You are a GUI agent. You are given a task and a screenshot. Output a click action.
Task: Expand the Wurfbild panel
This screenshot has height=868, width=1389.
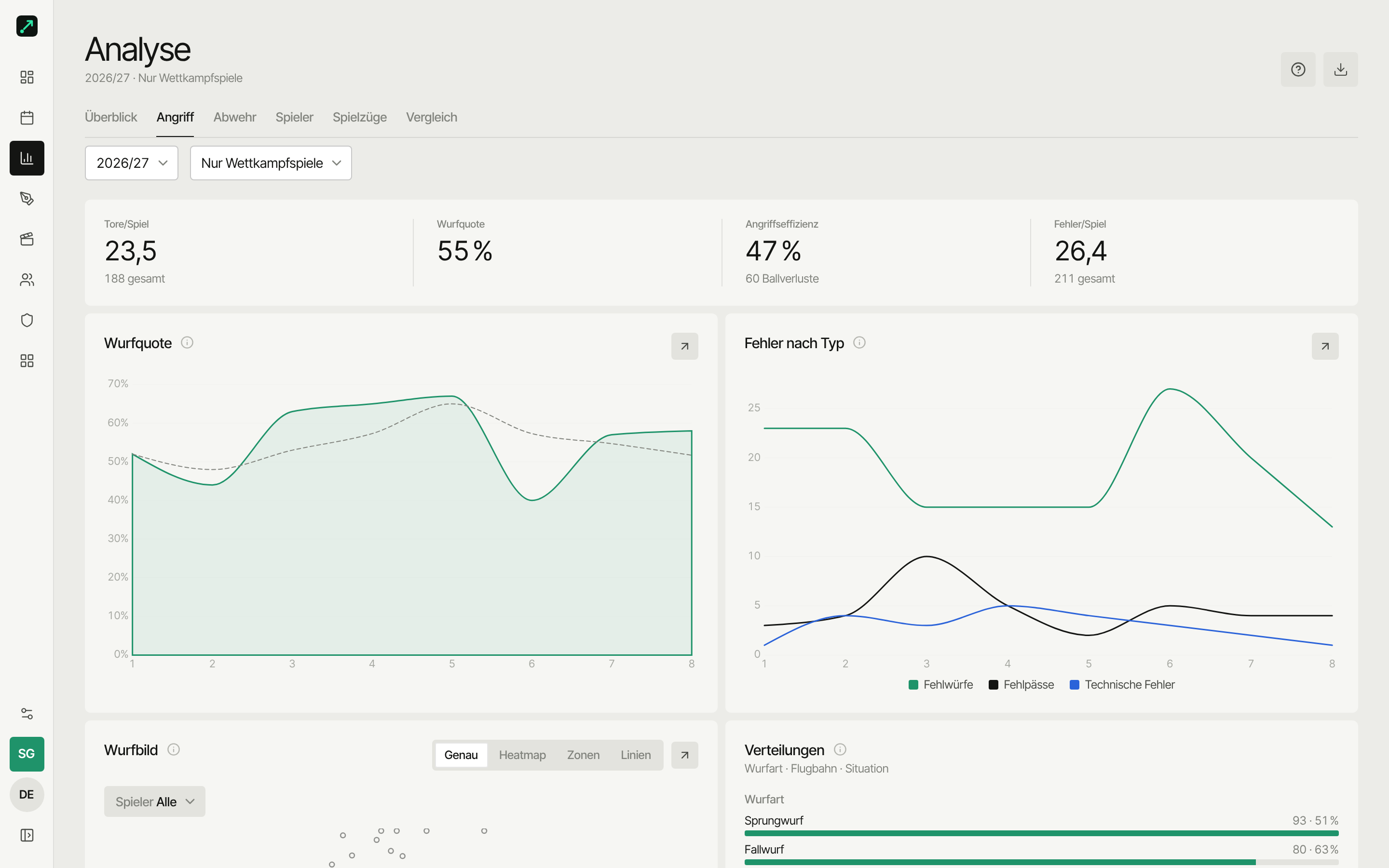tap(684, 755)
